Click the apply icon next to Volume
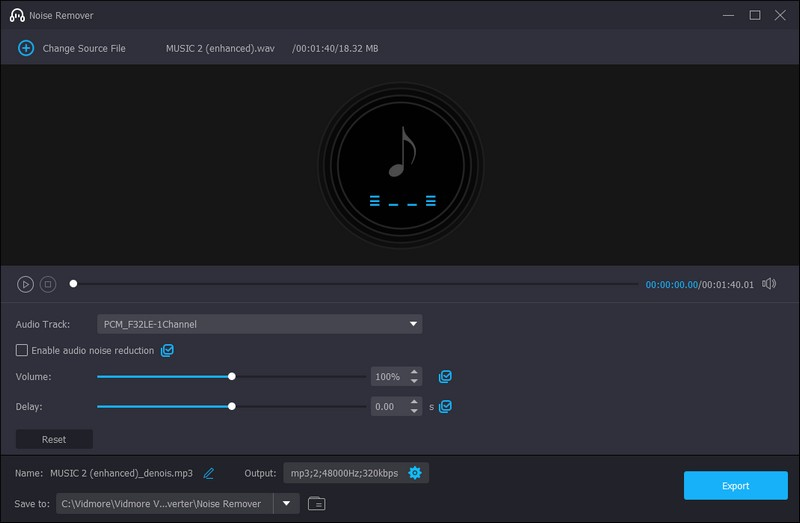This screenshot has height=523, width=800. pos(446,377)
